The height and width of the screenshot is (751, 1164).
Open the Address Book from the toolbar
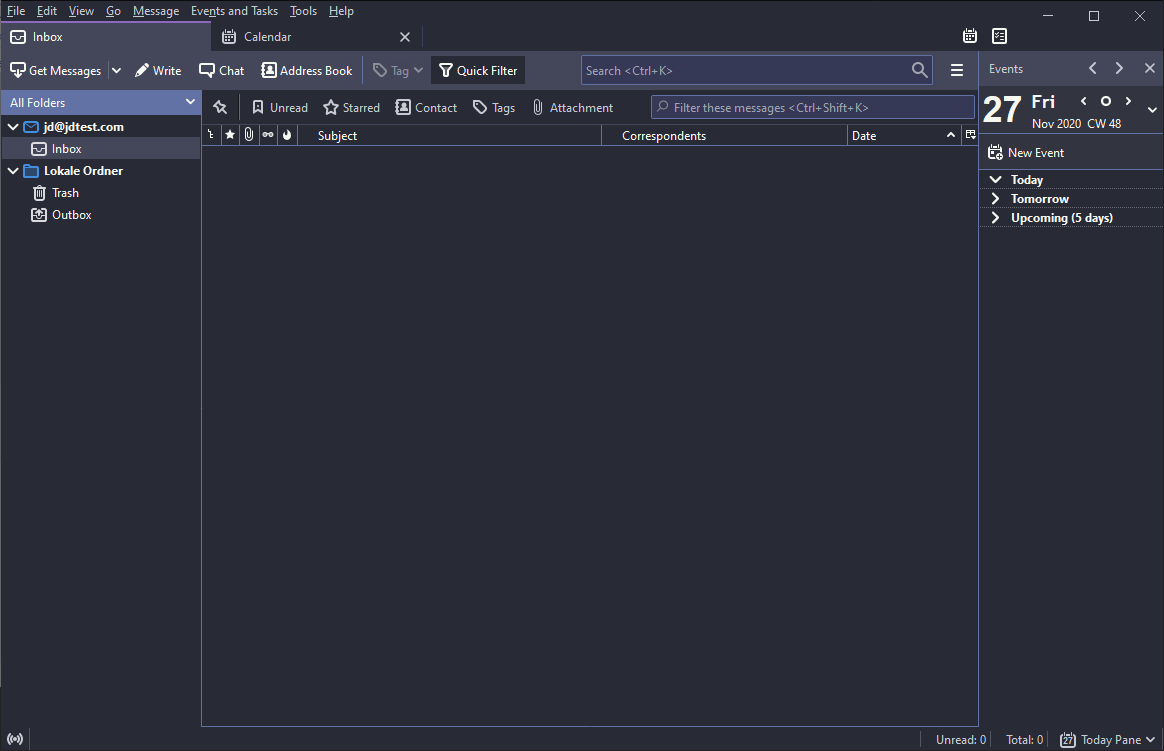(306, 70)
